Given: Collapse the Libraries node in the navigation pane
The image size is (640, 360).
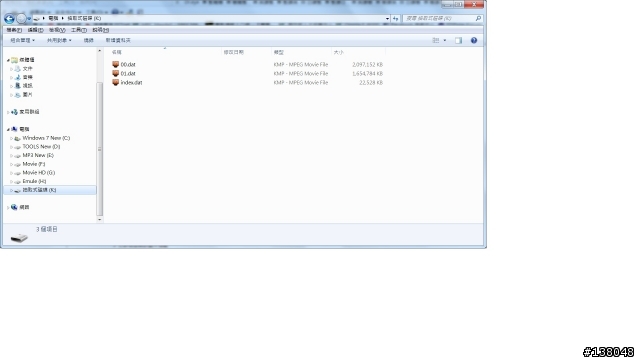Looking at the screenshot, I should click(8, 60).
